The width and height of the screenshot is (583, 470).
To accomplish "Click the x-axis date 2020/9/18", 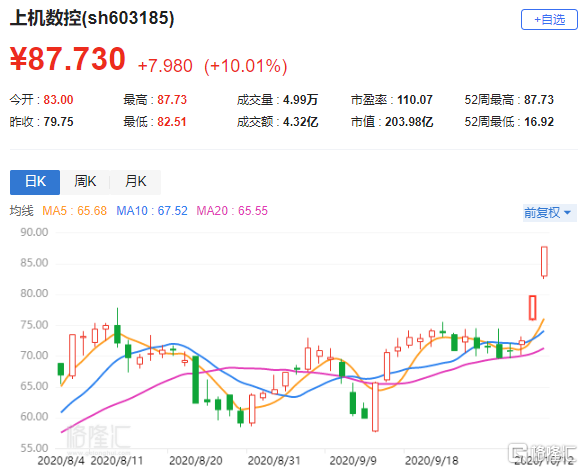I will (x=431, y=461).
